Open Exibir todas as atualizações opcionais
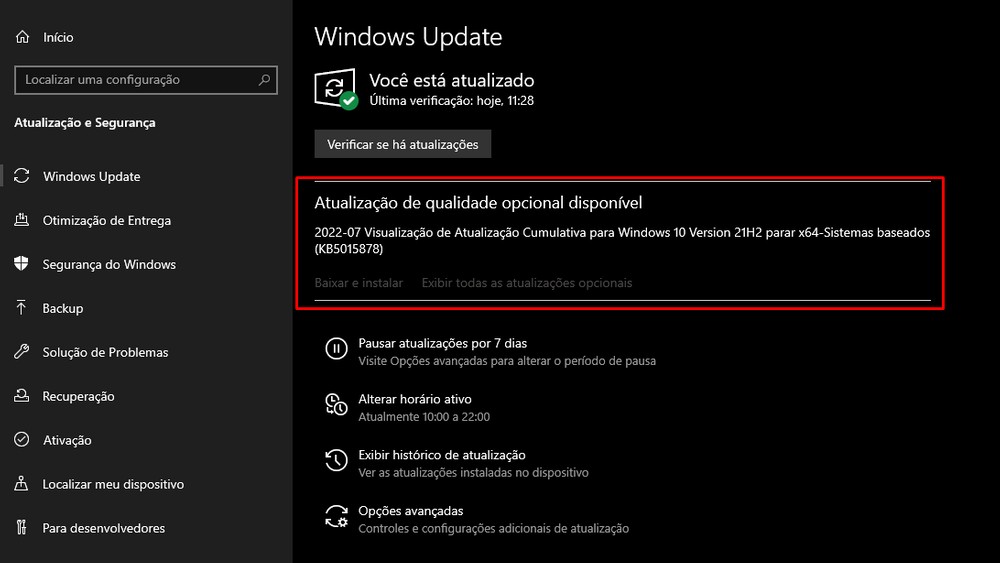Image resolution: width=1000 pixels, height=563 pixels. [527, 282]
